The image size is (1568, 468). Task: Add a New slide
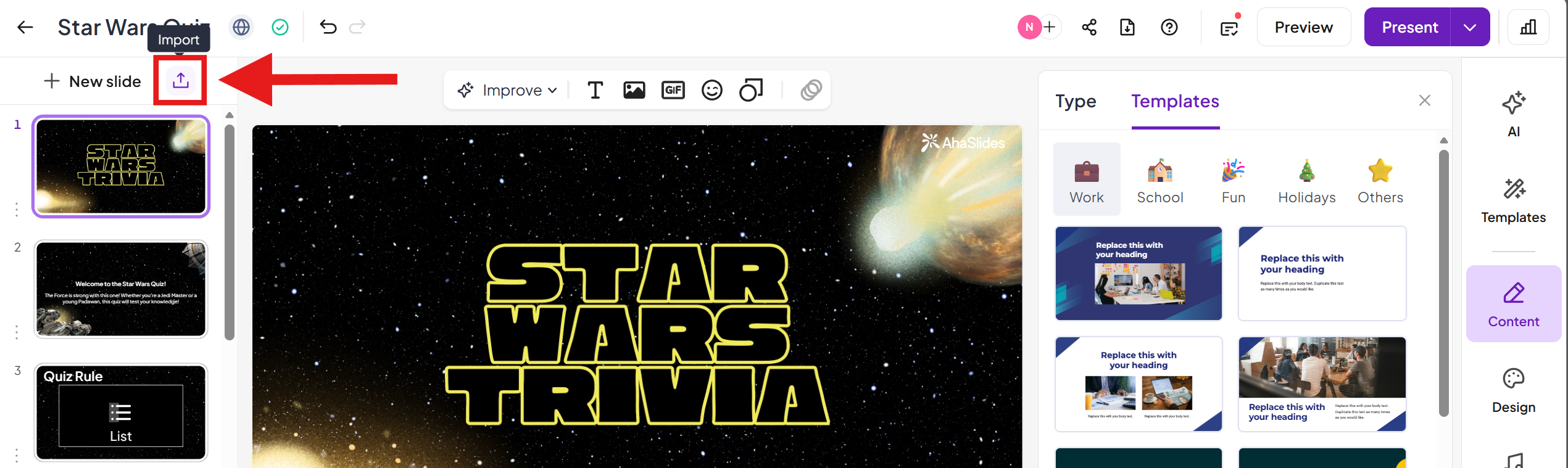point(93,81)
